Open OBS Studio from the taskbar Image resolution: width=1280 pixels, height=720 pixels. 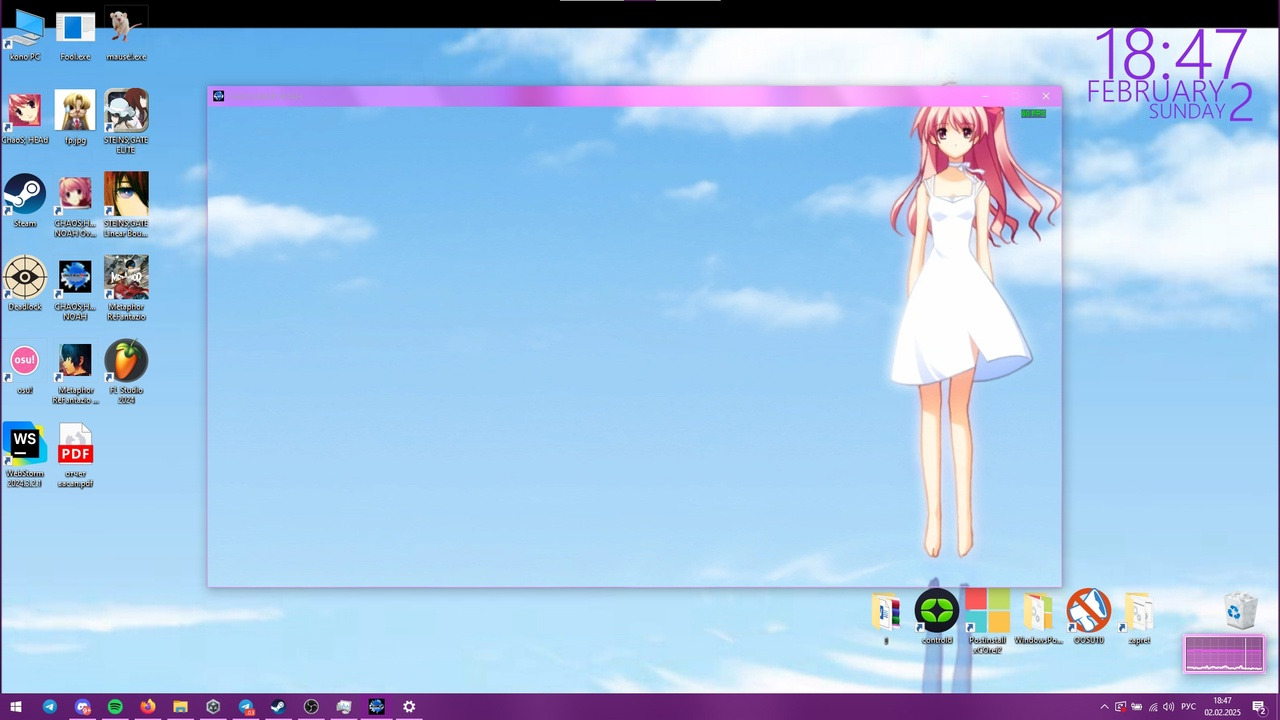click(x=311, y=707)
